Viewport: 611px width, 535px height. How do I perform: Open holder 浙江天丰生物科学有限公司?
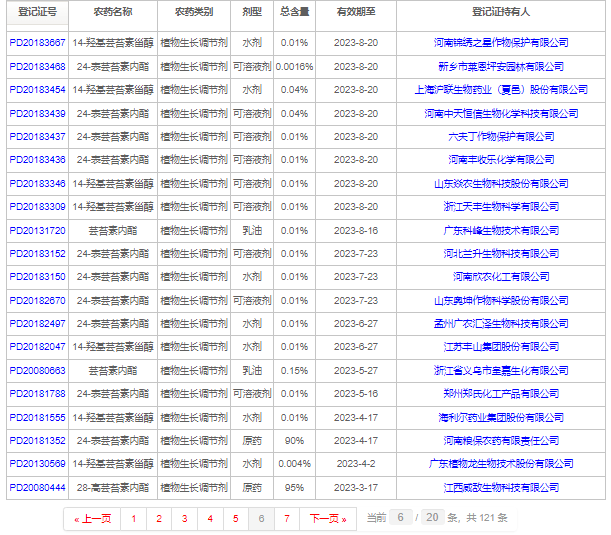(501, 207)
